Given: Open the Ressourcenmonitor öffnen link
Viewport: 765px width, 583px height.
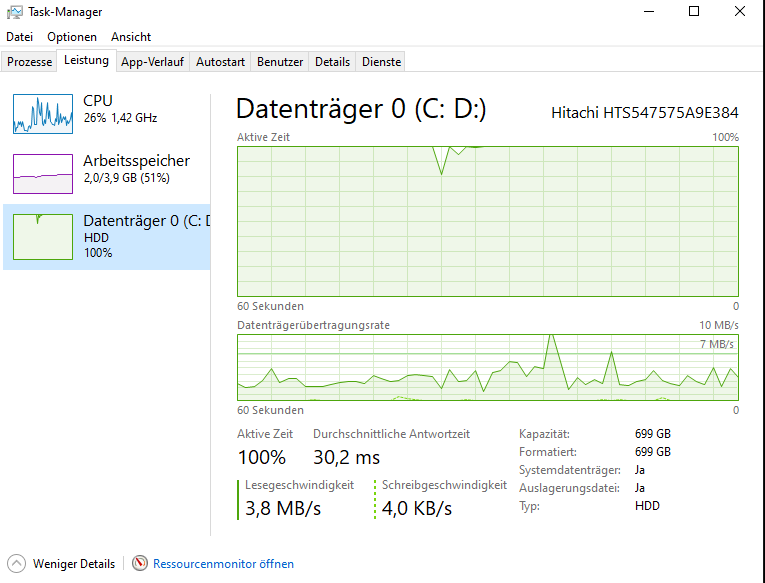Looking at the screenshot, I should pos(223,563).
